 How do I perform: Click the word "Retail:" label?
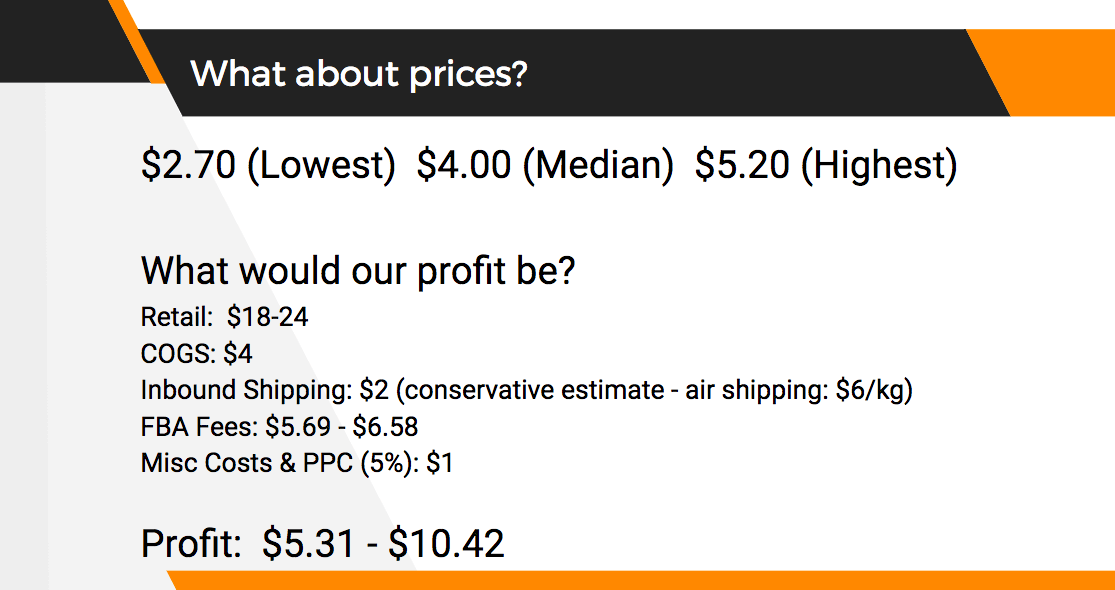[x=177, y=318]
